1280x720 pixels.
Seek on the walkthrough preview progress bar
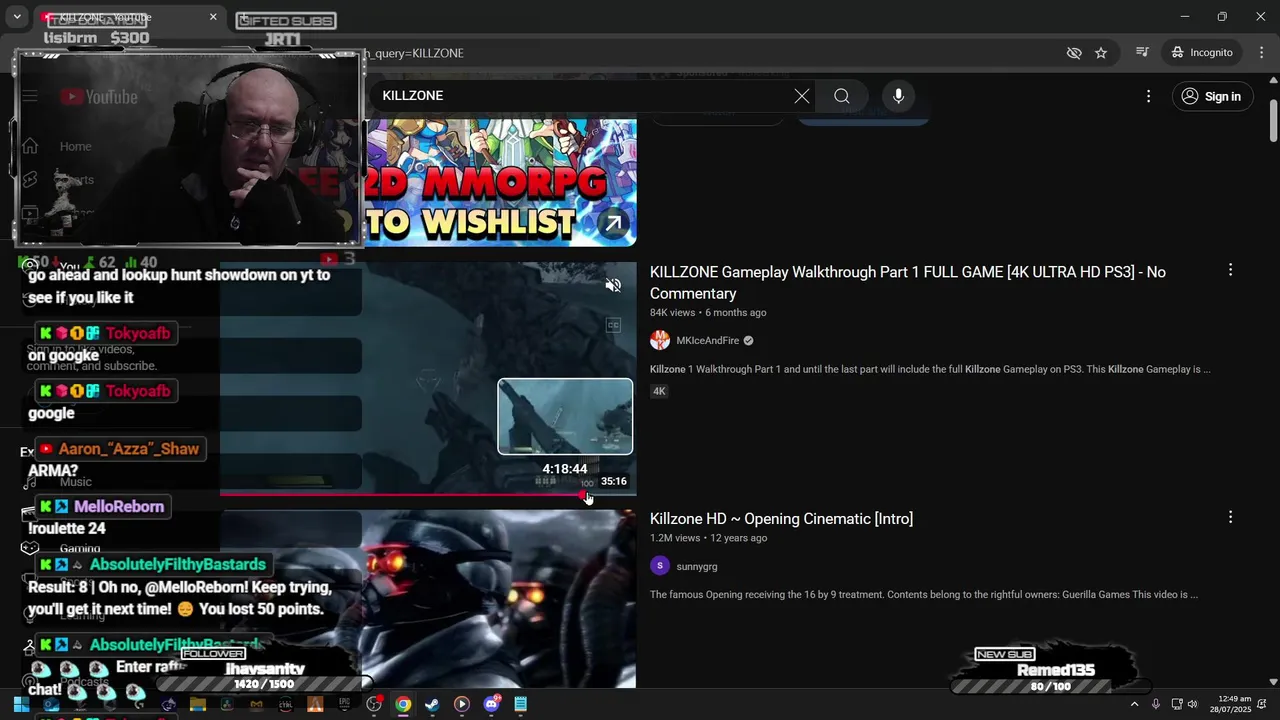pyautogui.click(x=428, y=494)
